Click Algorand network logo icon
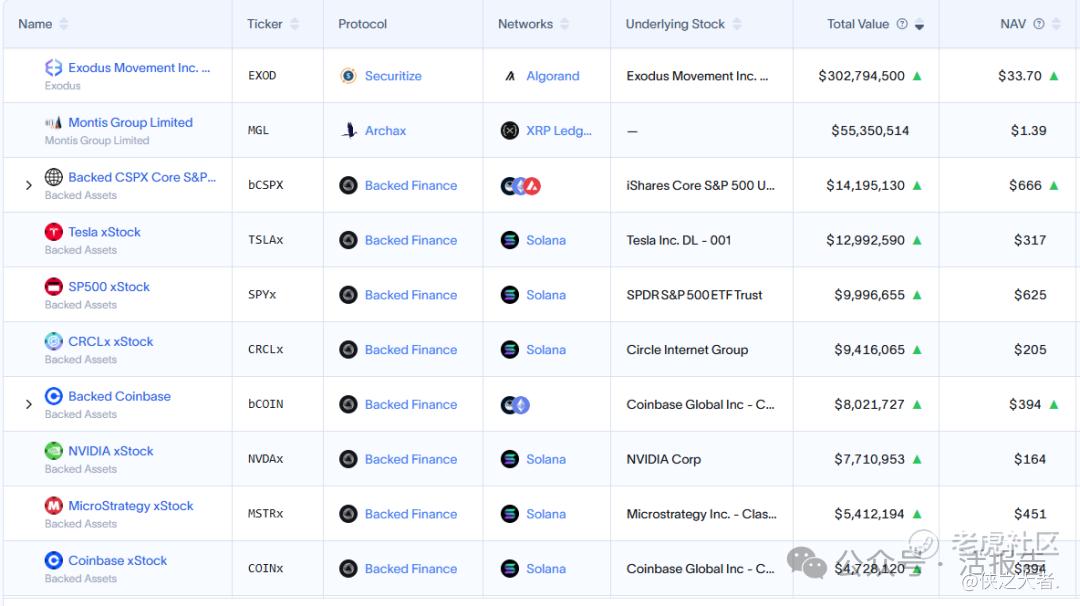This screenshot has height=606, width=1080. click(510, 76)
